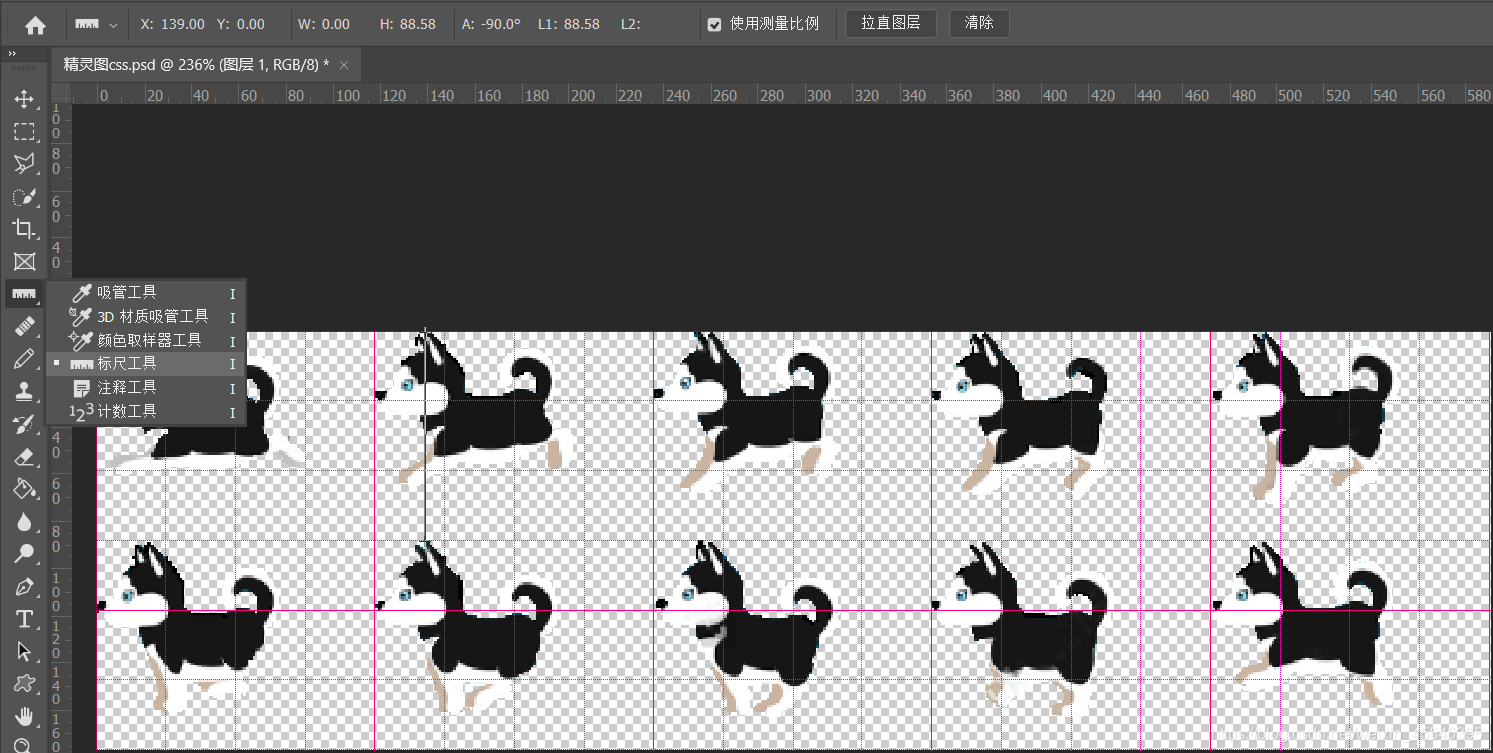This screenshot has width=1493, height=753.
Task: Switch to 精灵图css.psd document tab
Action: 197,64
